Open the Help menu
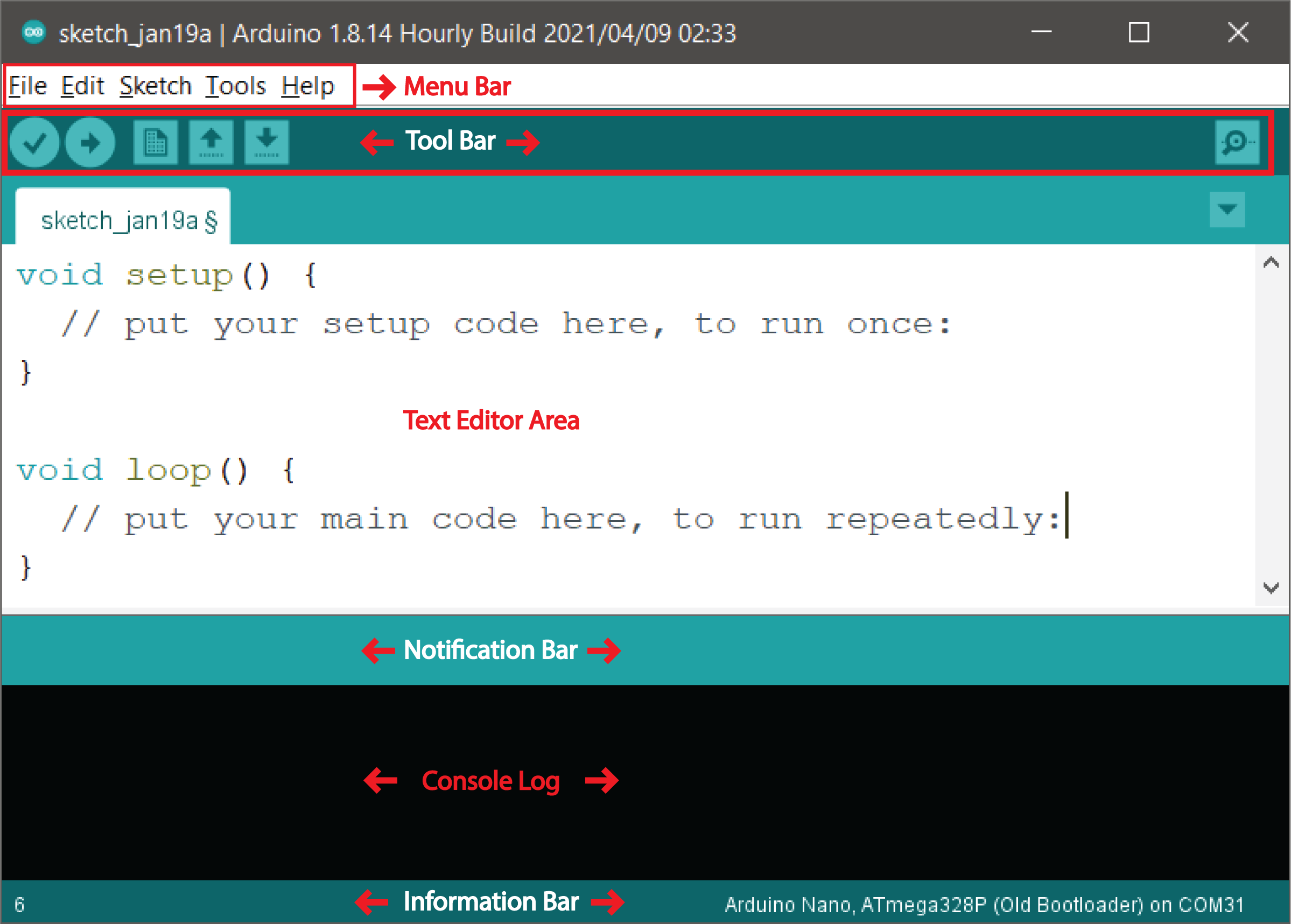 (308, 87)
